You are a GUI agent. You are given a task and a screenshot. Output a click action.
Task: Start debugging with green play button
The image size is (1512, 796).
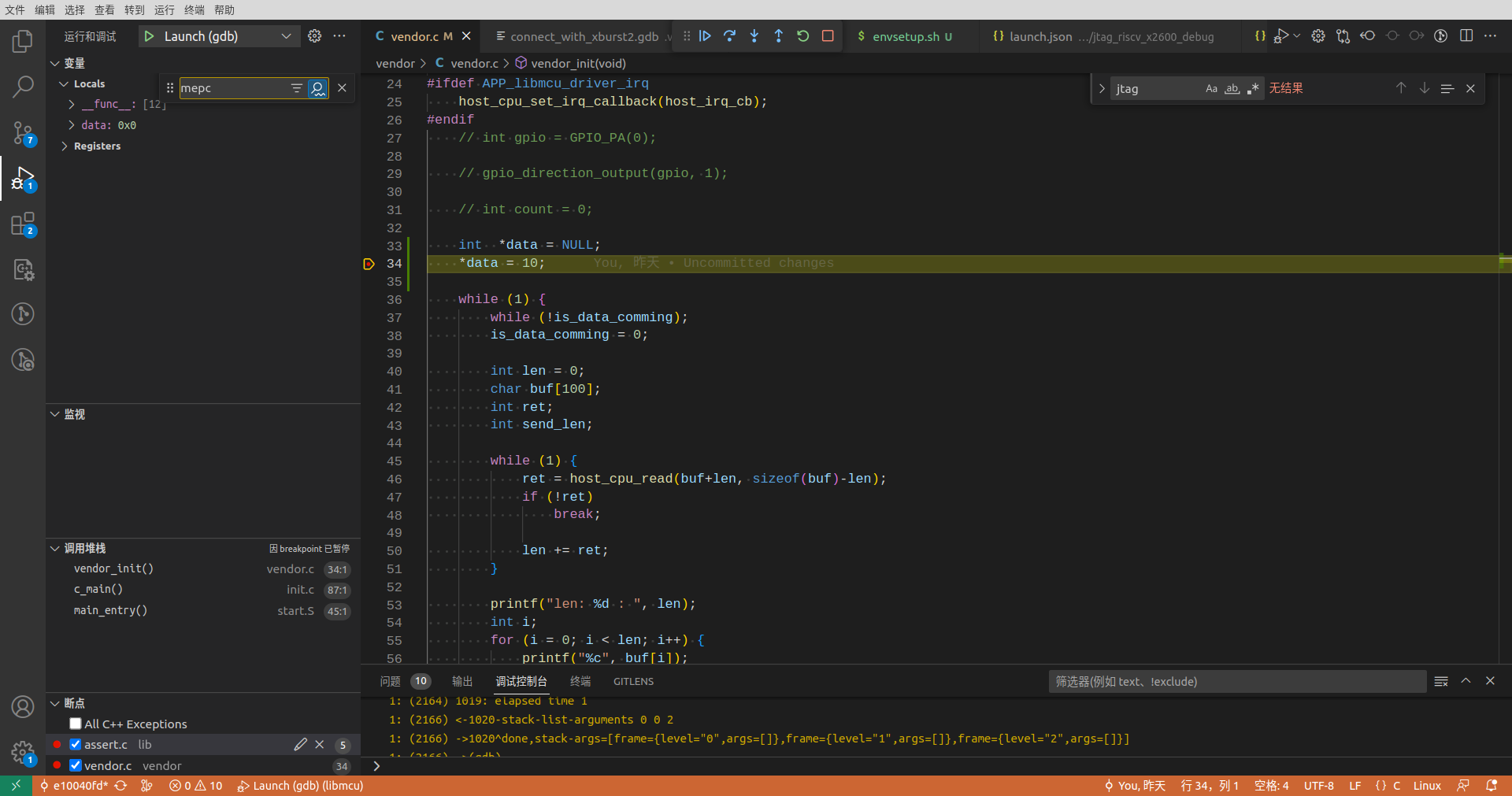tap(149, 36)
